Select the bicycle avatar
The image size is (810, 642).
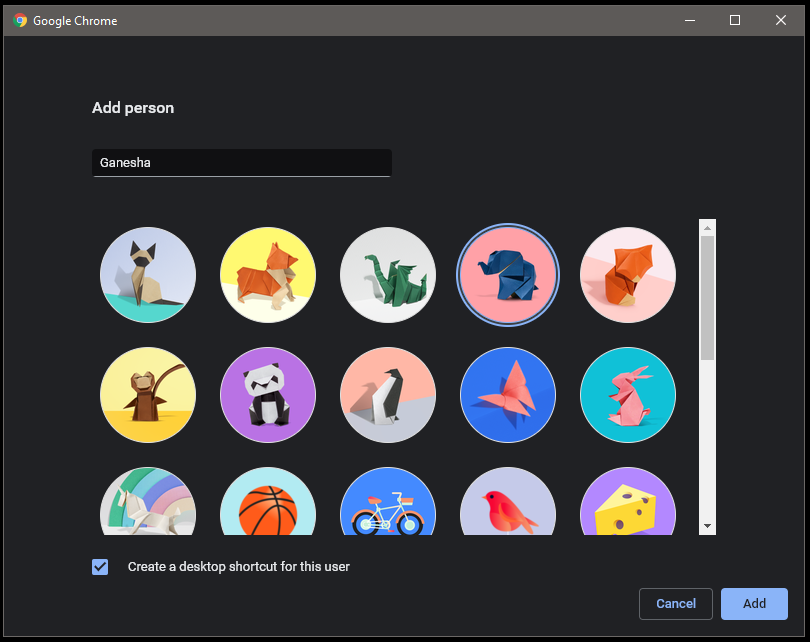[x=388, y=501]
